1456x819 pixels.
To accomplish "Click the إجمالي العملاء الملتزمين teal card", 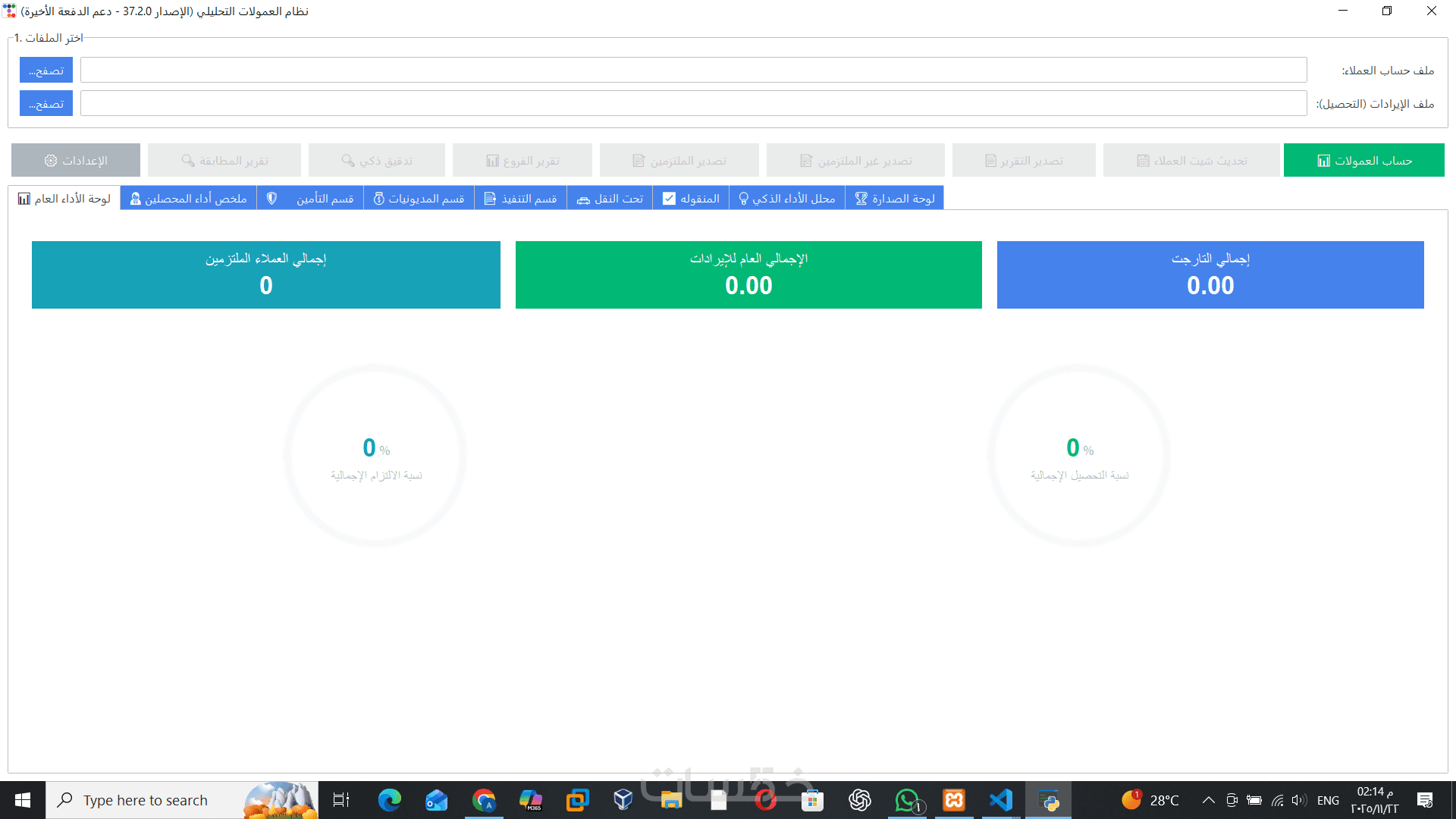I will click(266, 275).
